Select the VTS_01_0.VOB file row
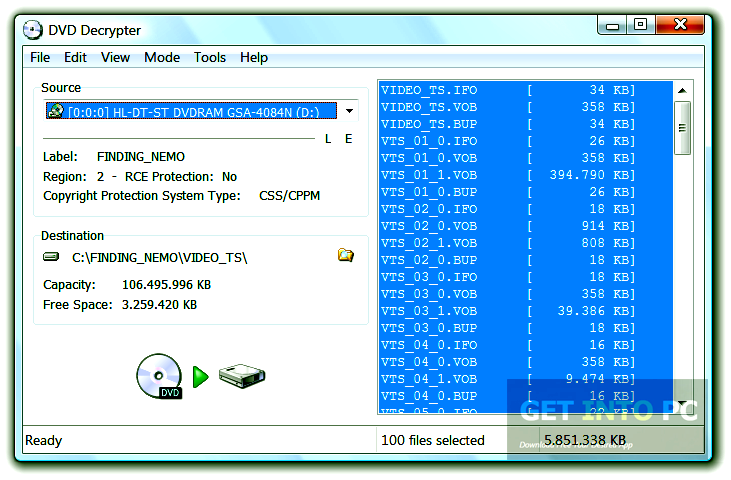 click(526, 158)
